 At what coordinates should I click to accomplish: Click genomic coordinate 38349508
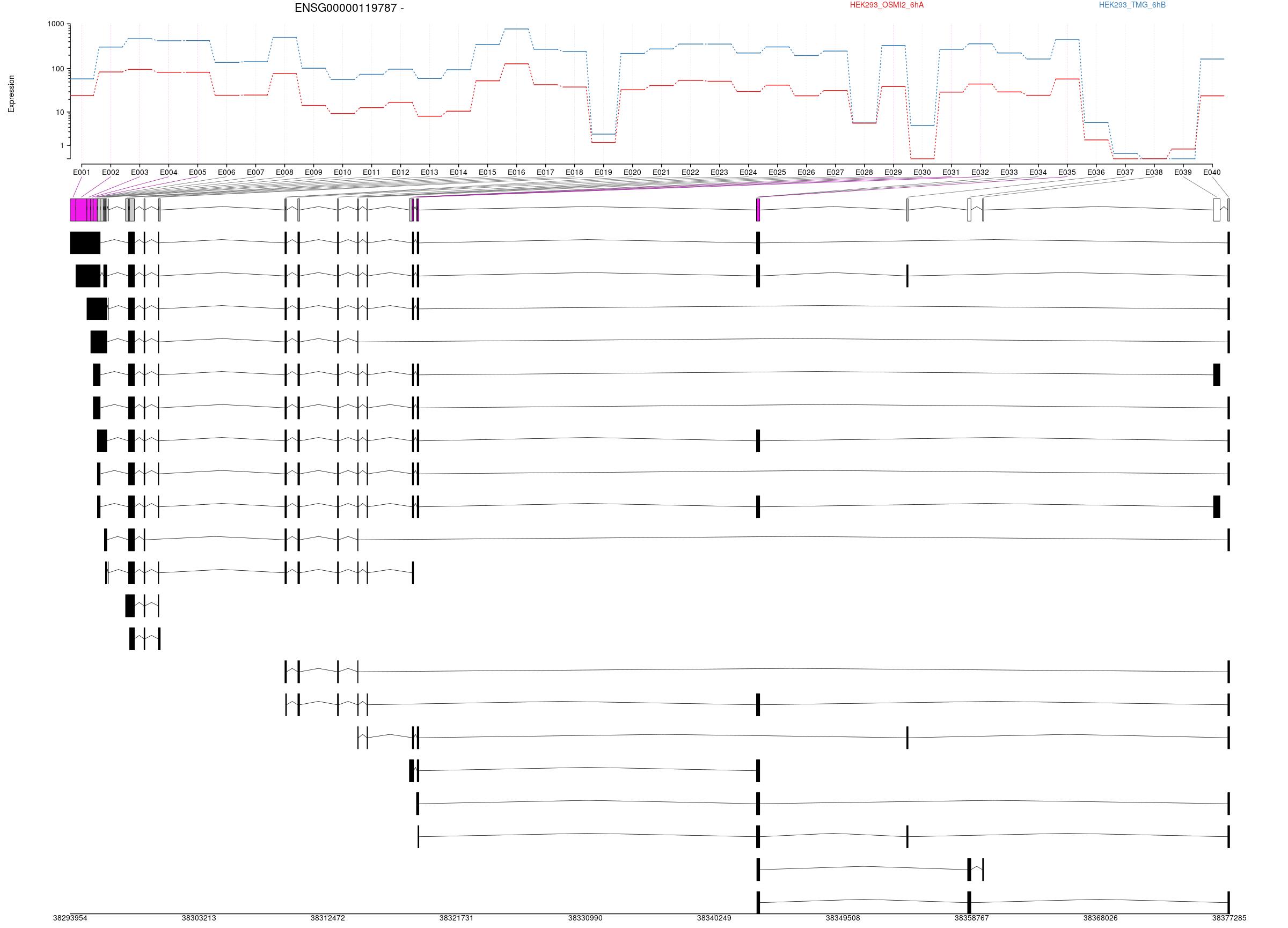843,918
